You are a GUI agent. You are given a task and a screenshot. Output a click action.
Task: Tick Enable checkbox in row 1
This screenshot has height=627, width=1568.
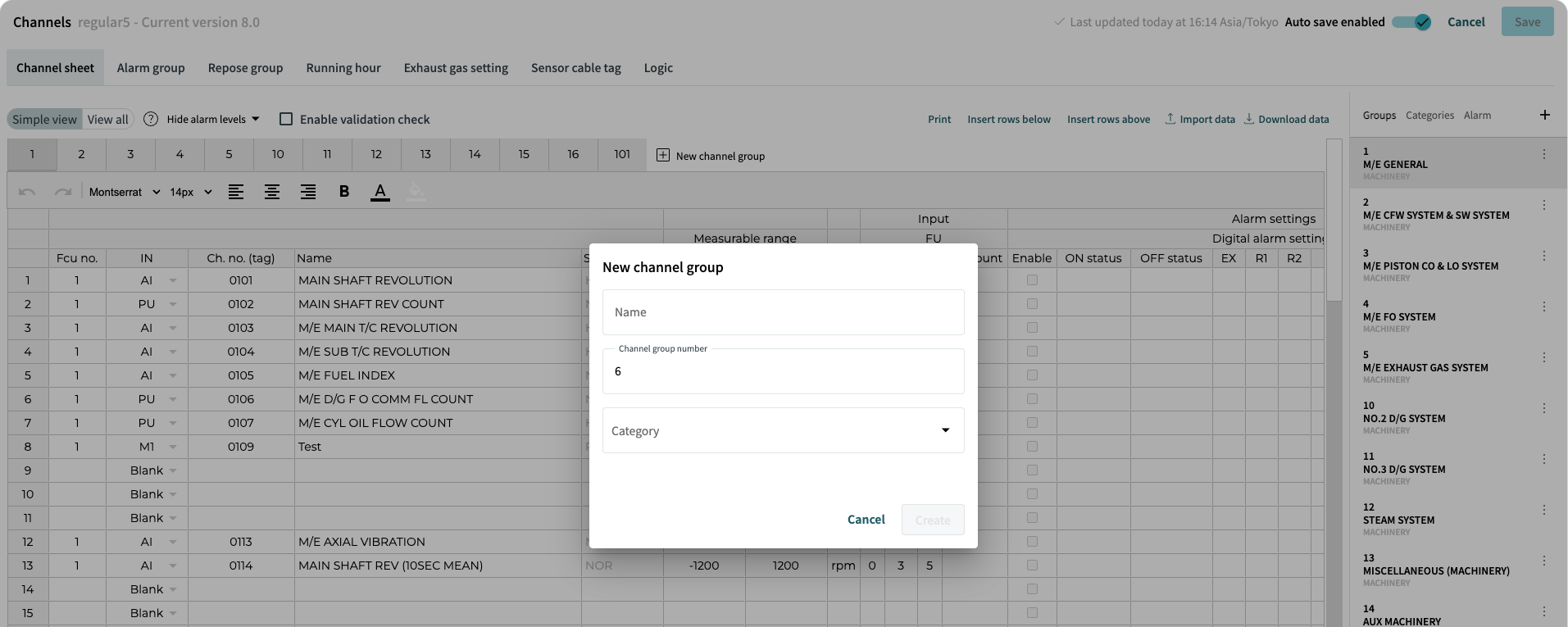point(1032,280)
